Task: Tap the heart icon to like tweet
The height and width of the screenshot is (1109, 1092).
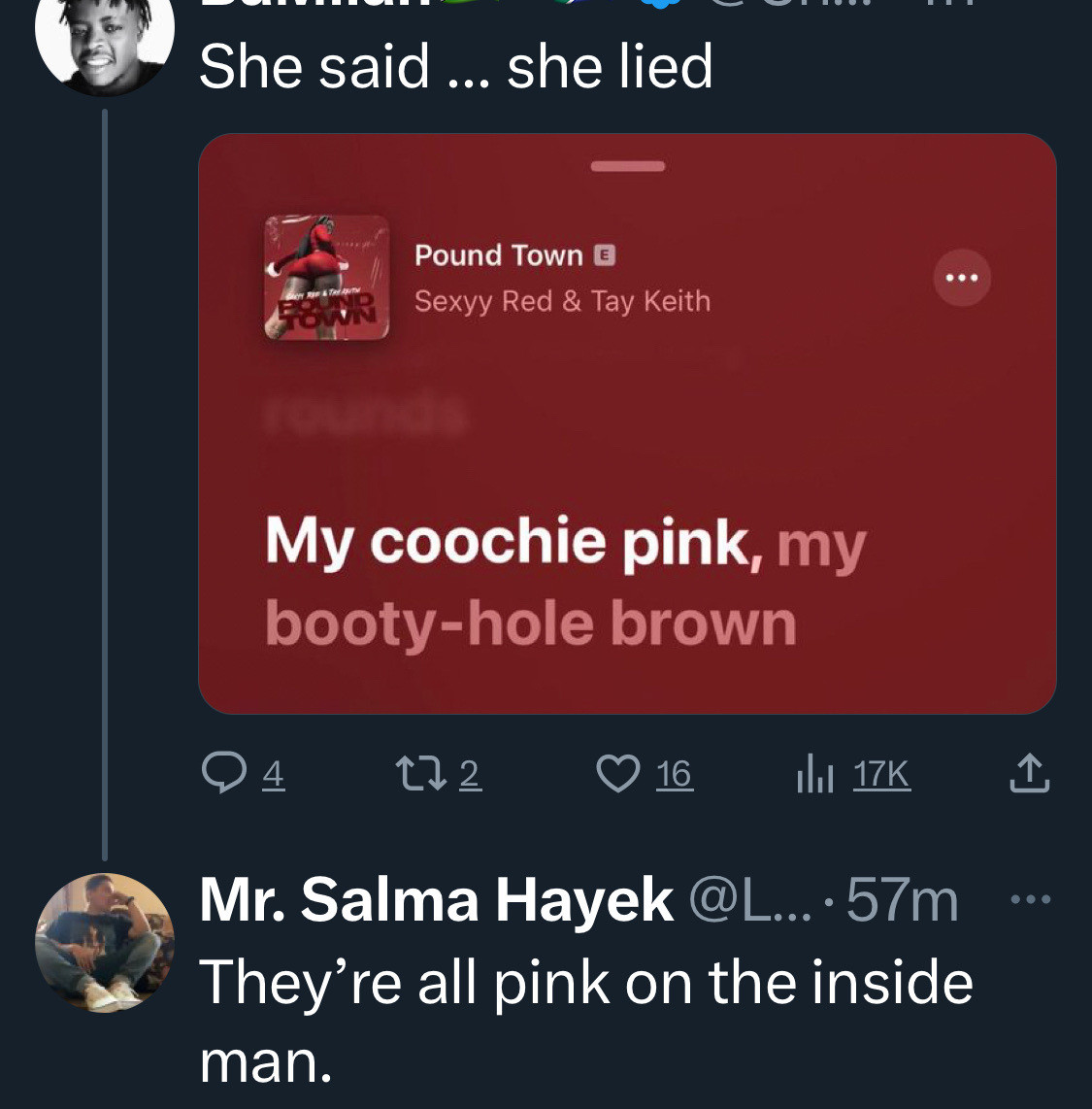Action: click(x=616, y=772)
